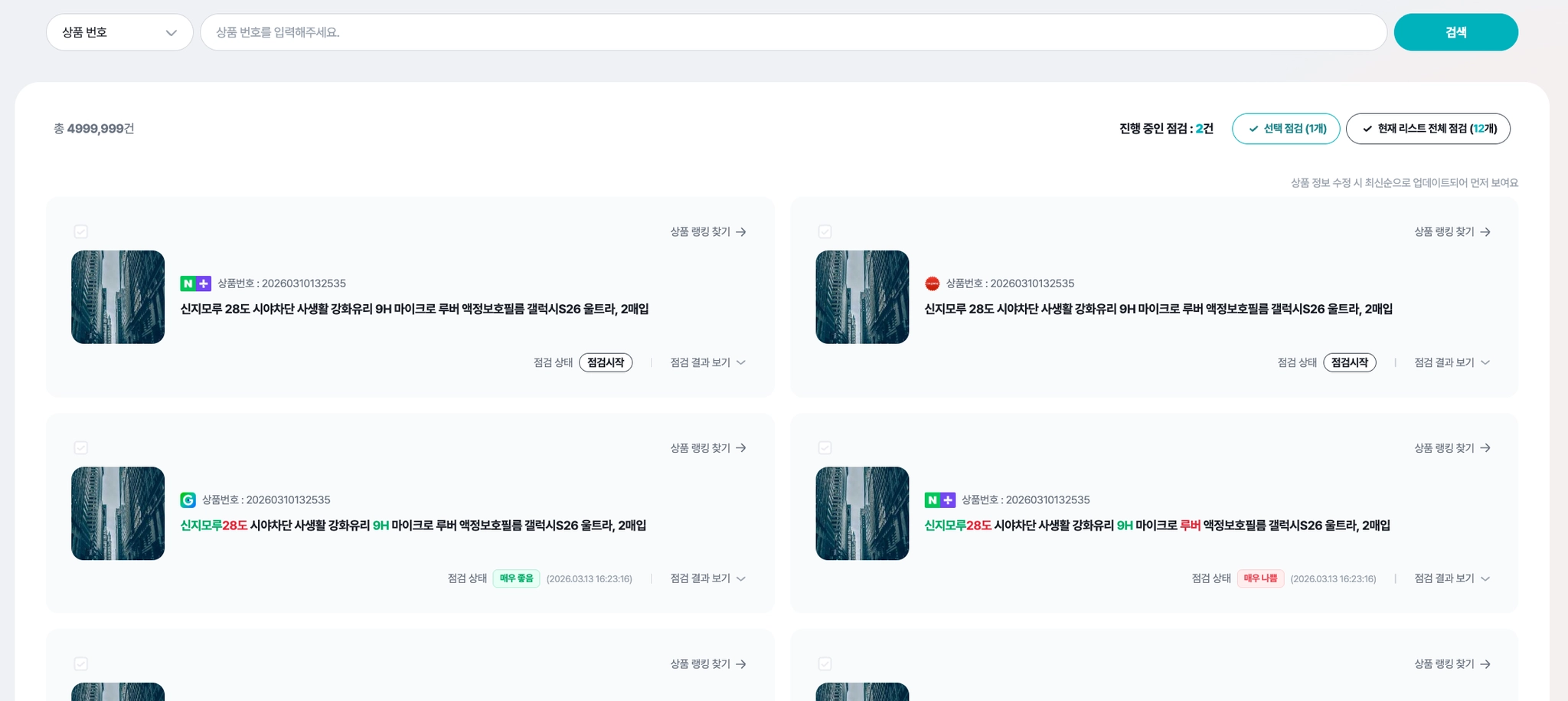The height and width of the screenshot is (701, 1568).
Task: Expand 점검 결과 보기 on the first card
Action: tap(708, 362)
